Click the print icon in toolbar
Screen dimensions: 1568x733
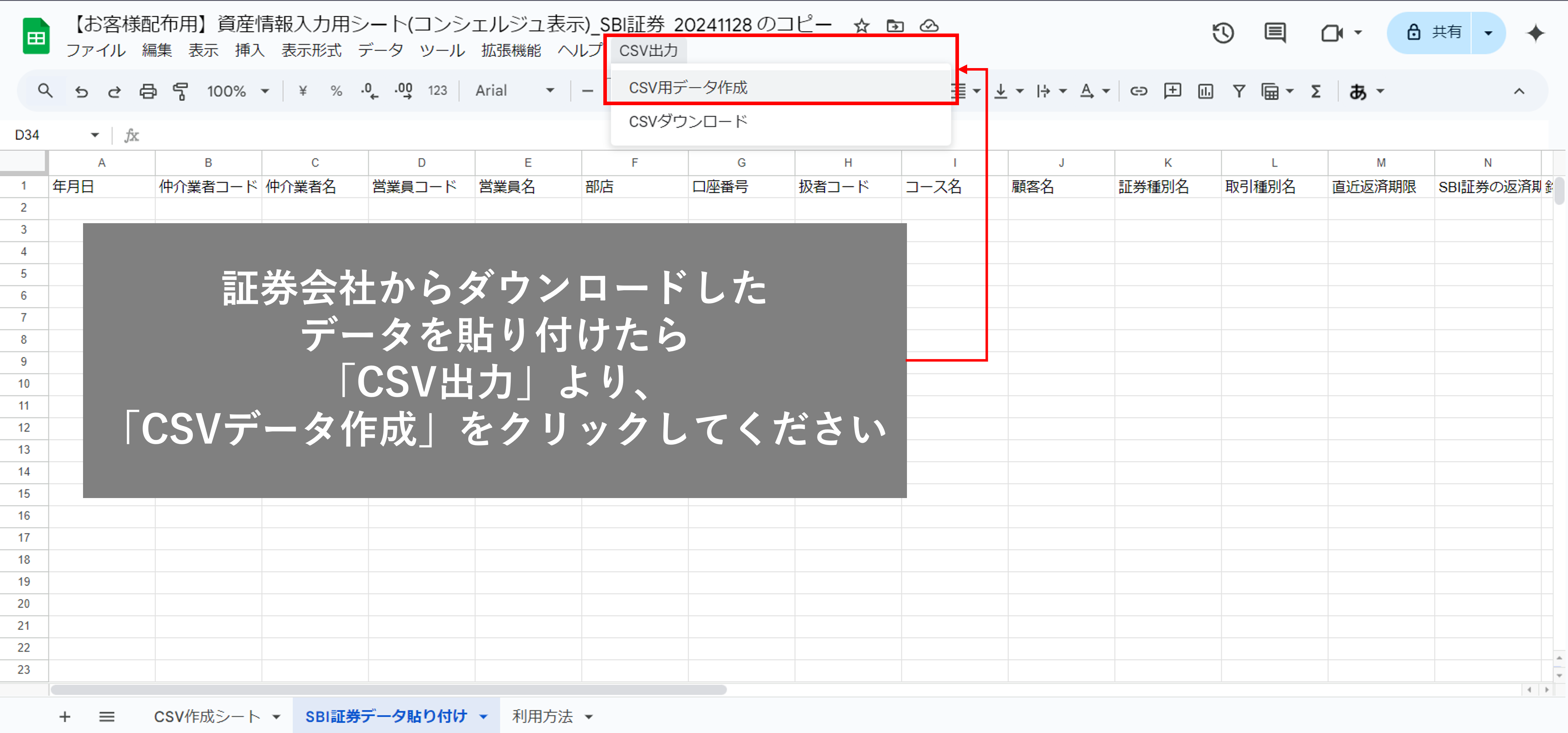coord(148,91)
